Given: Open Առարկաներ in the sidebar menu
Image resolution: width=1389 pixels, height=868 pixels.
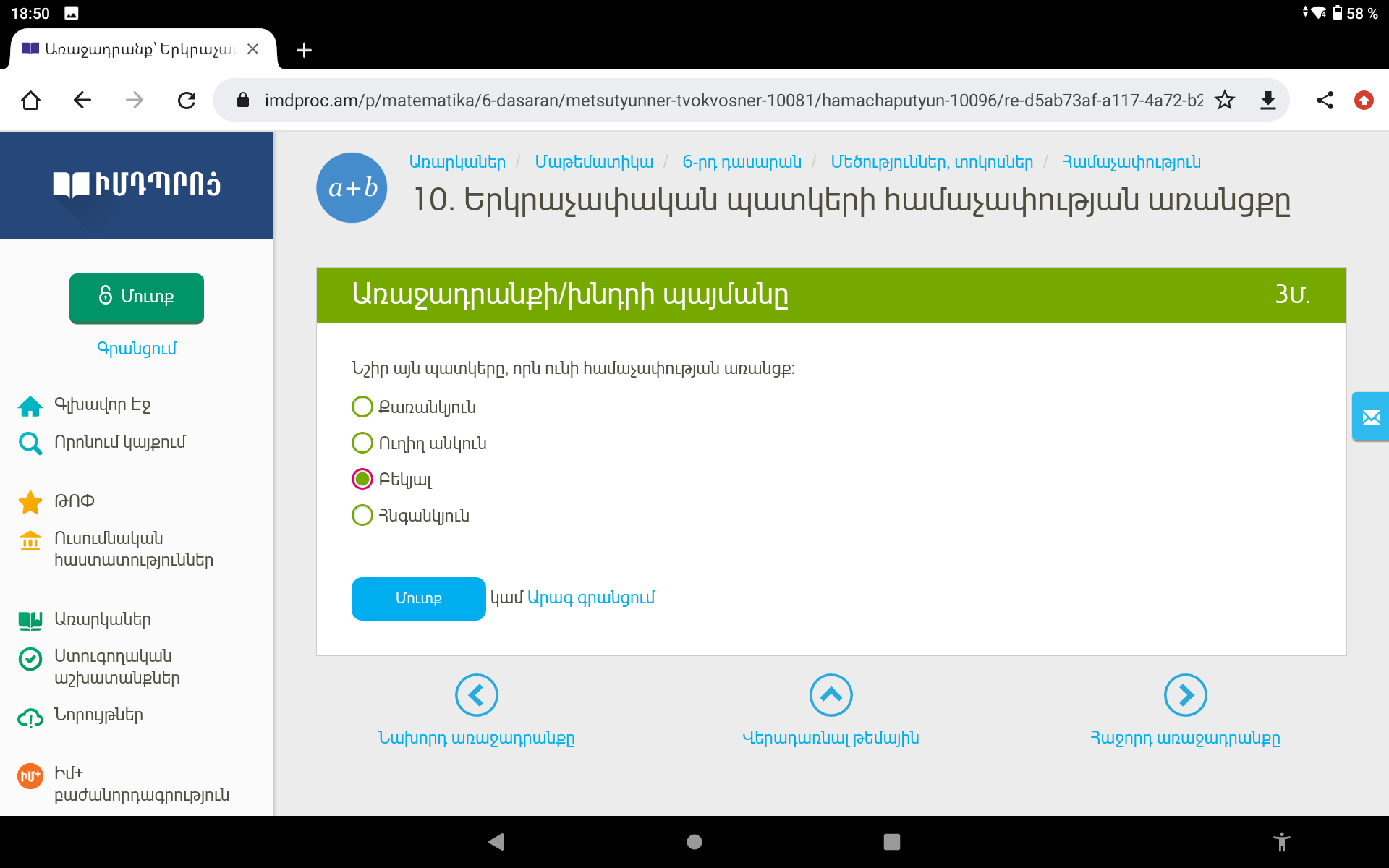Looking at the screenshot, I should point(102,619).
